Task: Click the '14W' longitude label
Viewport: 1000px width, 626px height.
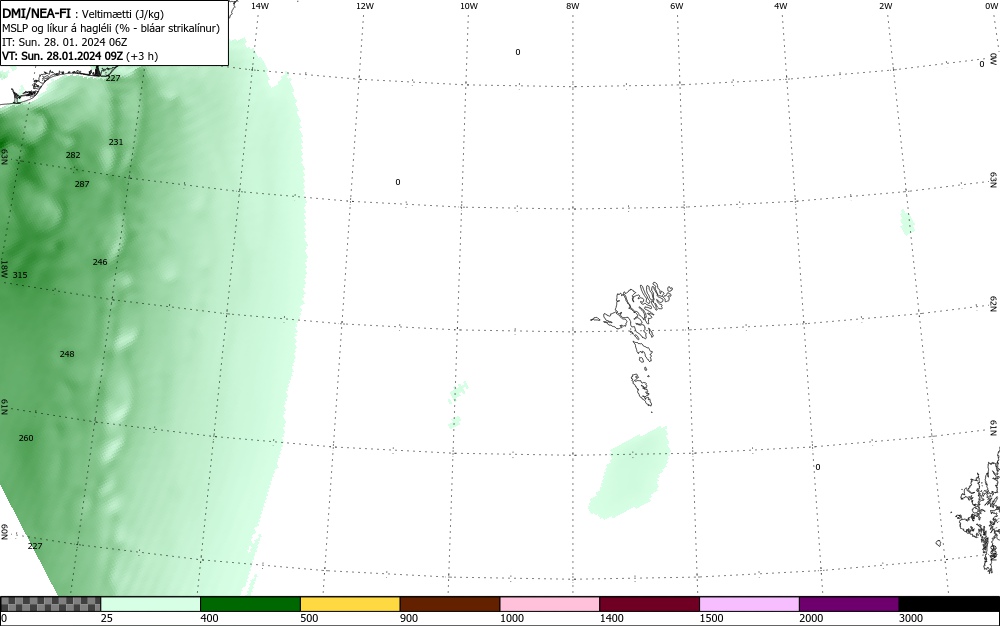Action: [260, 6]
